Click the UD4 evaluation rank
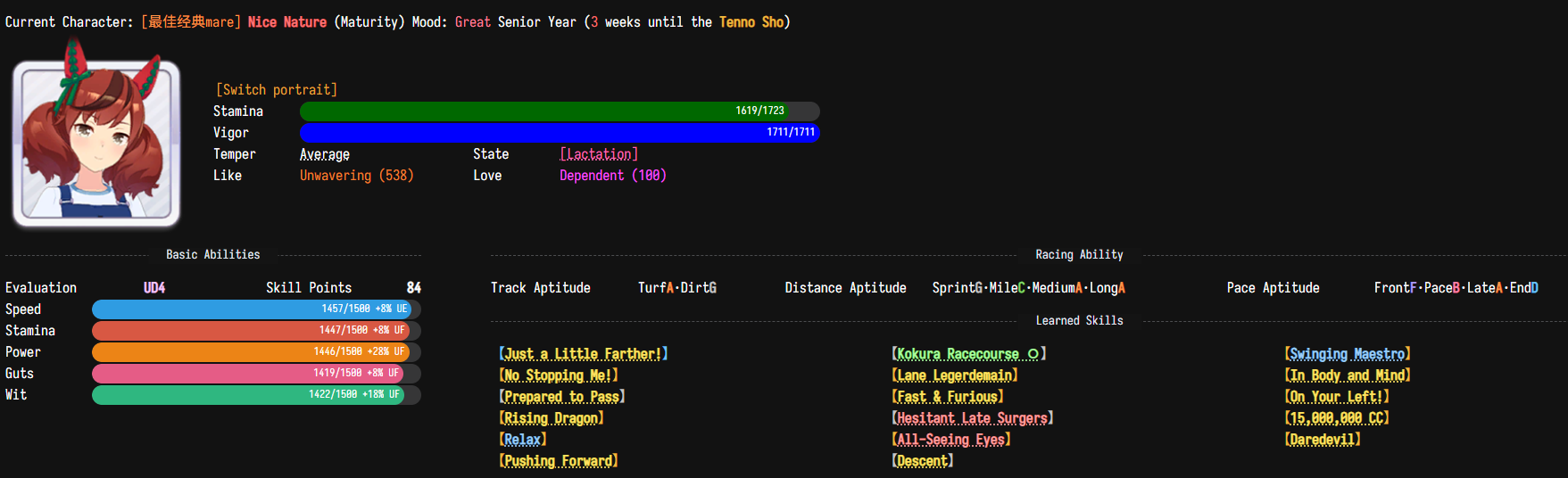The height and width of the screenshot is (478, 1568). (x=154, y=288)
